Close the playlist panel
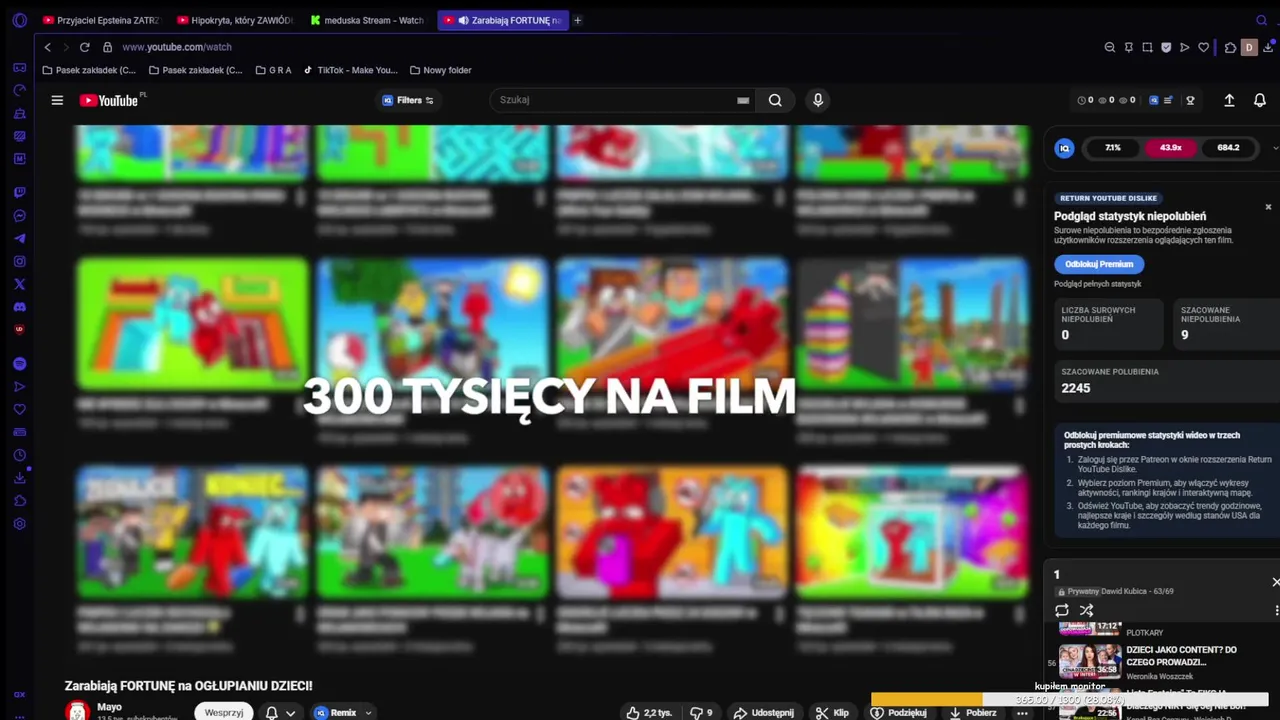This screenshot has height=720, width=1280. [1275, 582]
